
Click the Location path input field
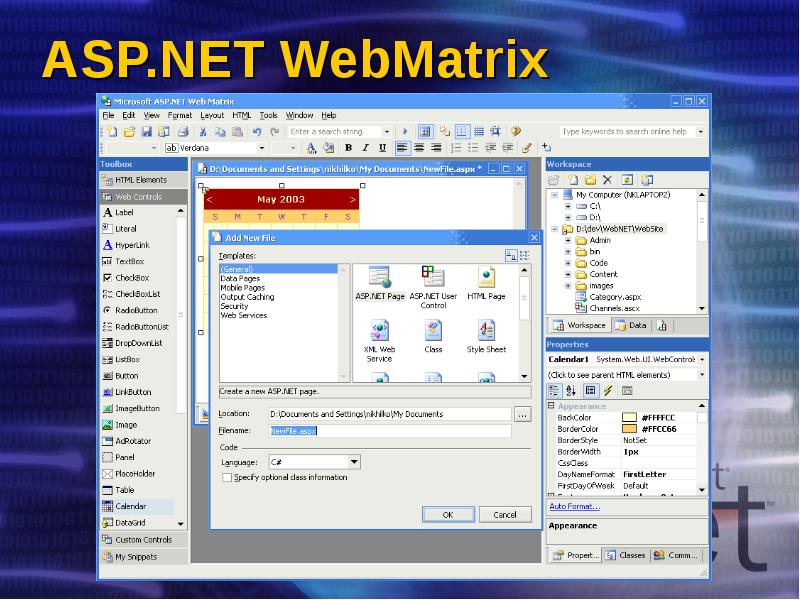point(390,414)
